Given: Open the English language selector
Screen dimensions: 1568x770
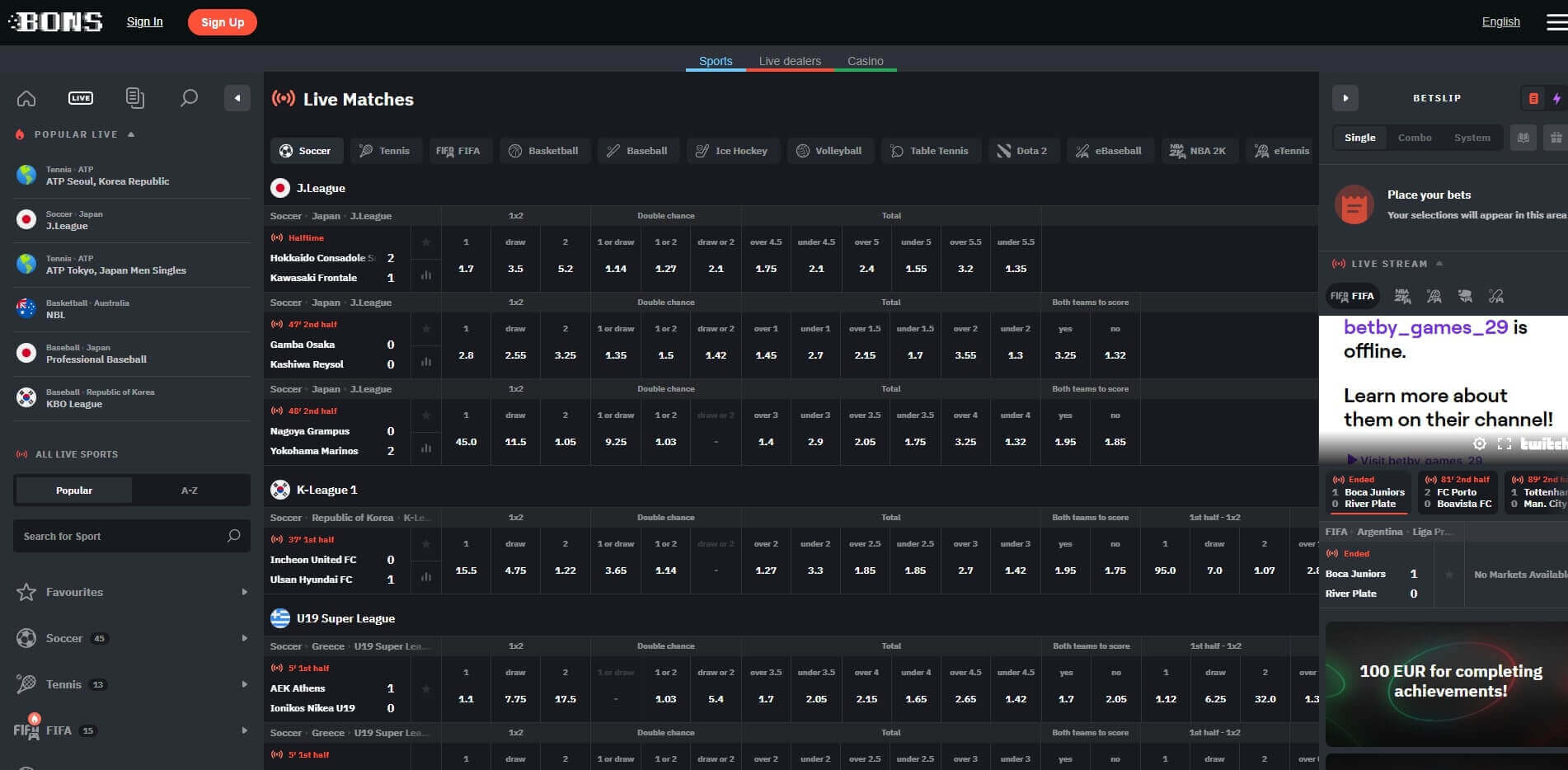Looking at the screenshot, I should [x=1500, y=21].
